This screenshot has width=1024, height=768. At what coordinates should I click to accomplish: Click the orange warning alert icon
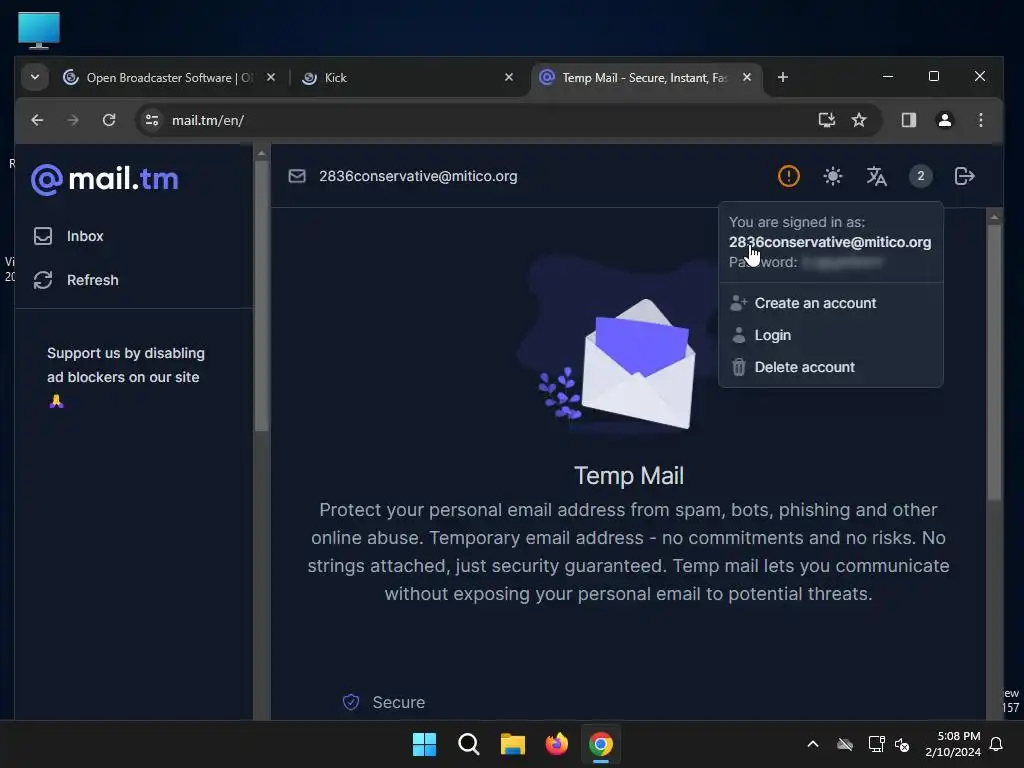click(788, 176)
